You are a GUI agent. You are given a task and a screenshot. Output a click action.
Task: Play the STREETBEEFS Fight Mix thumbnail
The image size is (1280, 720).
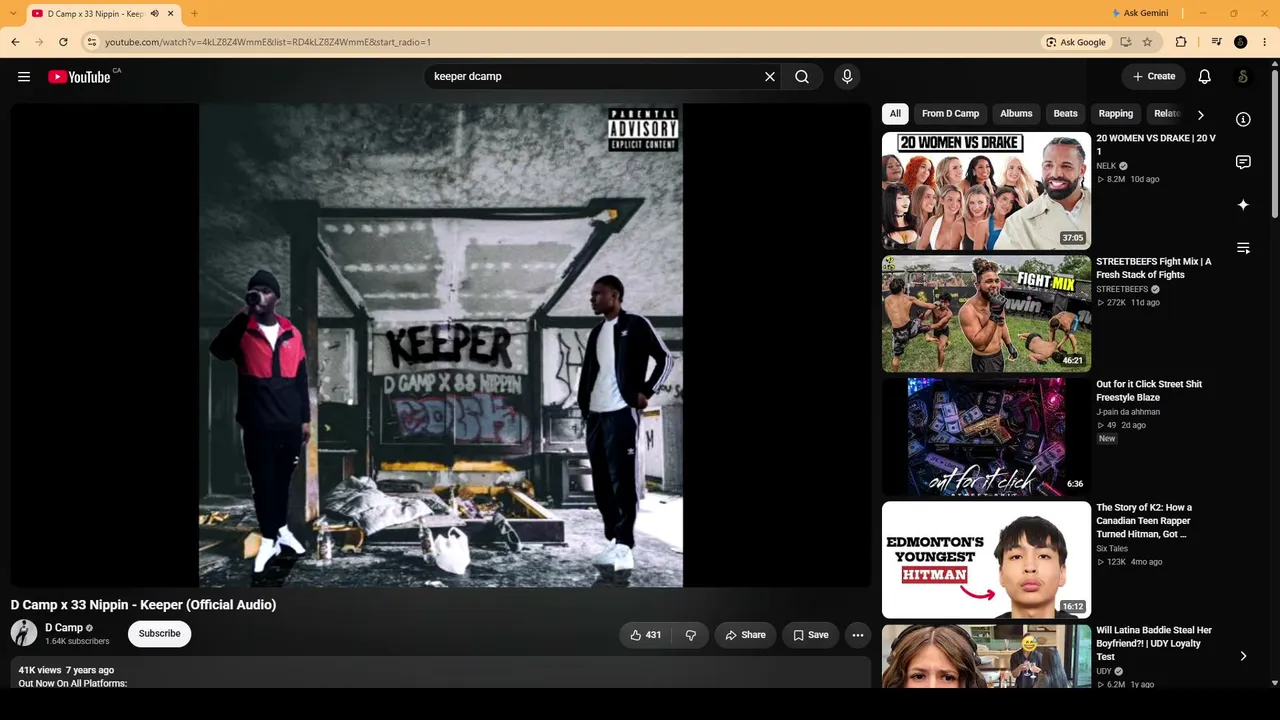click(x=986, y=314)
